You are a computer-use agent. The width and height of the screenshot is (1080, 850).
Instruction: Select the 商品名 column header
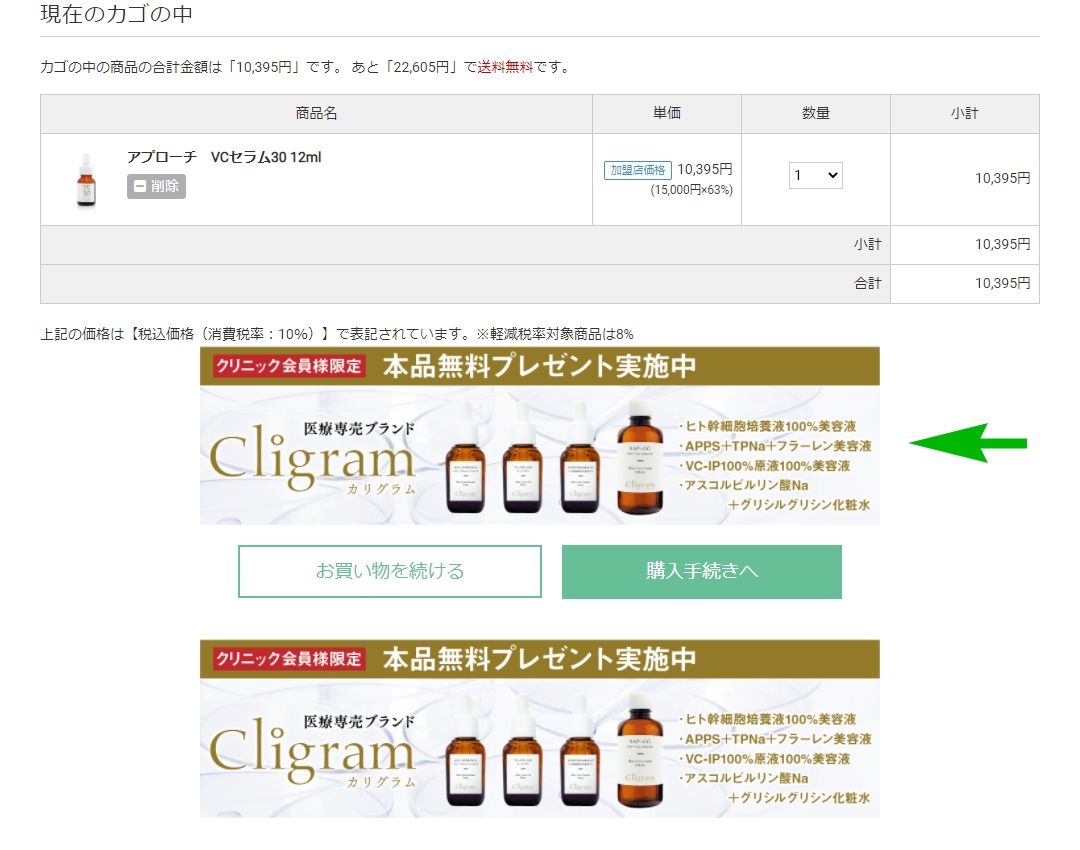[x=316, y=114]
